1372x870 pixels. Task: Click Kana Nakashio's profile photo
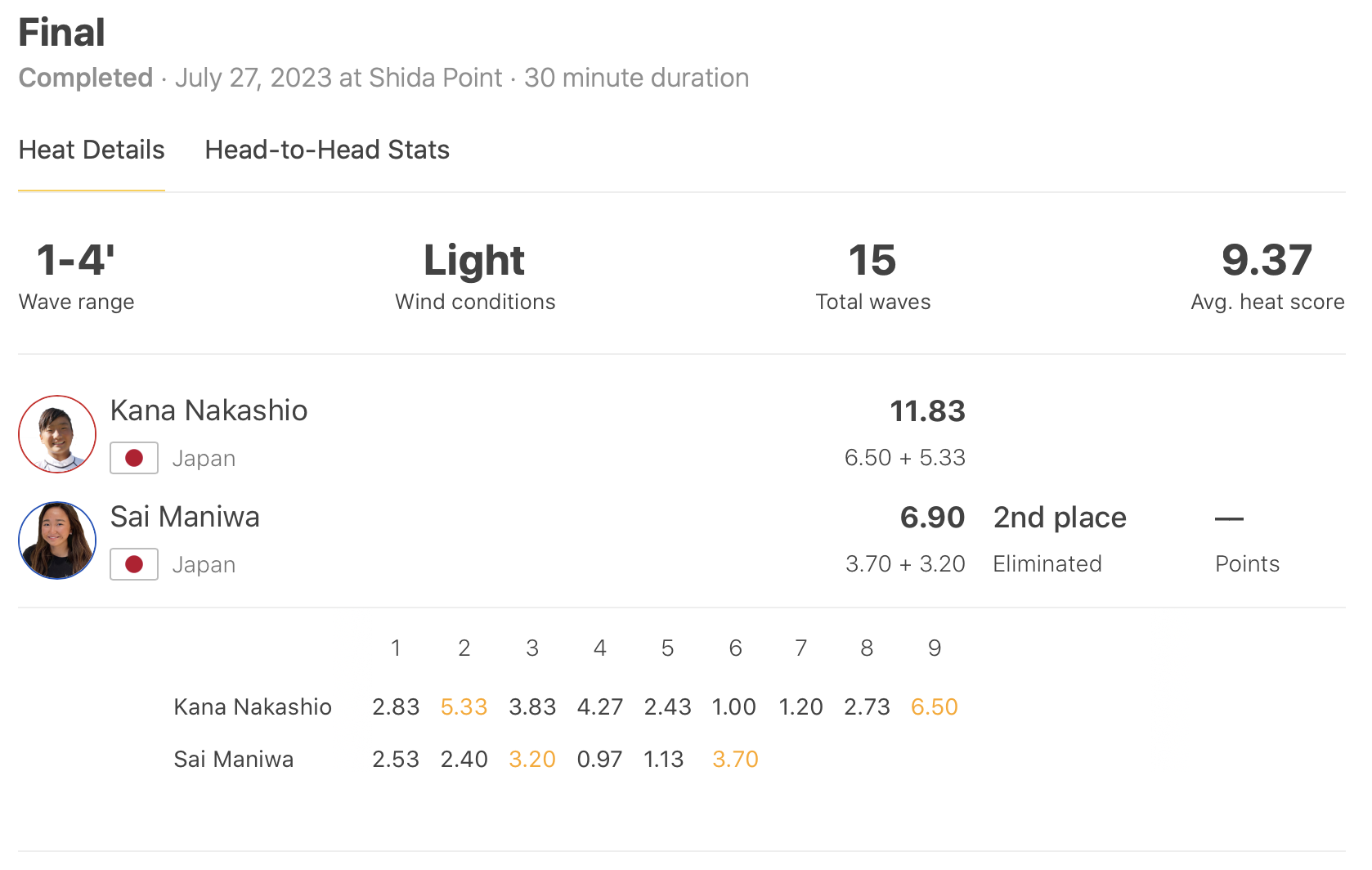(x=57, y=434)
